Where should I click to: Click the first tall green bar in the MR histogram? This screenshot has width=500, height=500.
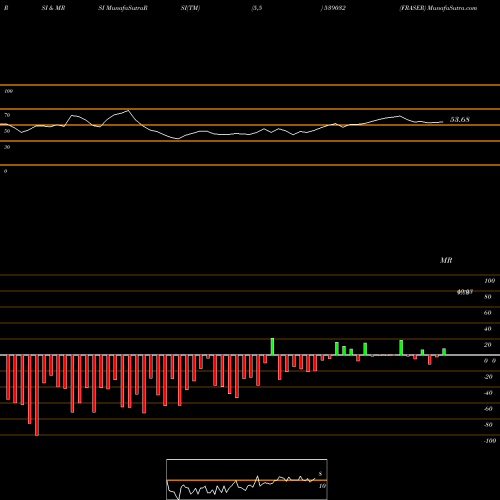click(x=272, y=347)
